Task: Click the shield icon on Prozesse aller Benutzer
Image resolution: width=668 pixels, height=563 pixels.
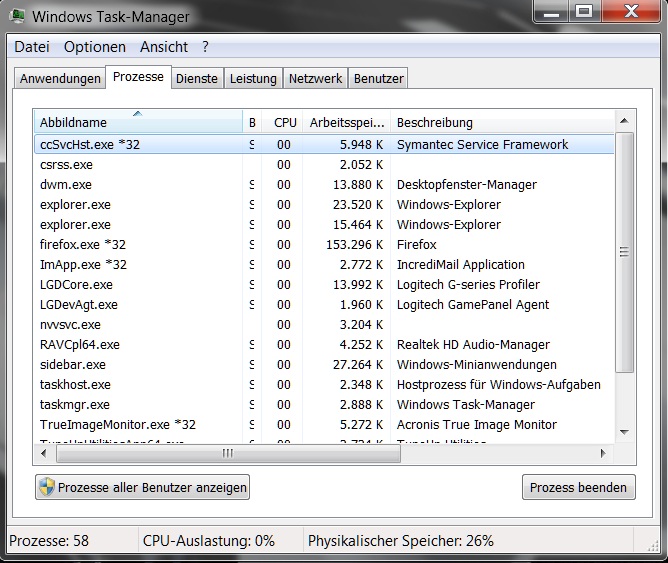Action: click(x=46, y=487)
